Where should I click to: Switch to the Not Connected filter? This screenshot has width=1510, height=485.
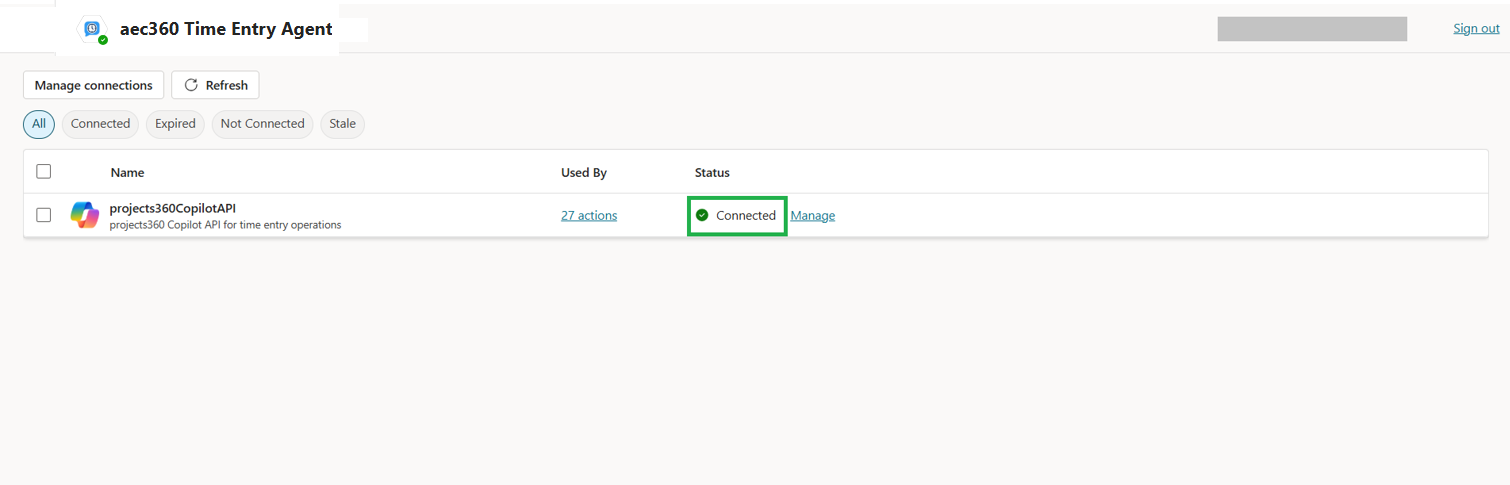(x=262, y=124)
